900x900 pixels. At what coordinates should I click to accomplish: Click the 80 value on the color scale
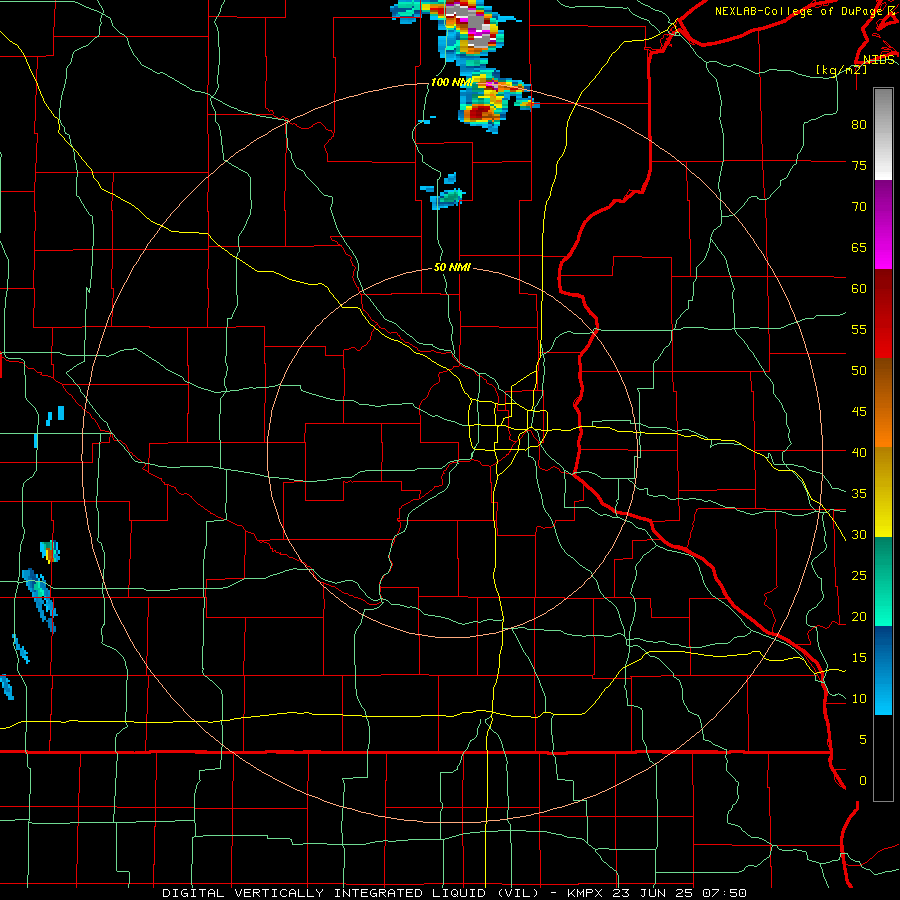pyautogui.click(x=859, y=125)
